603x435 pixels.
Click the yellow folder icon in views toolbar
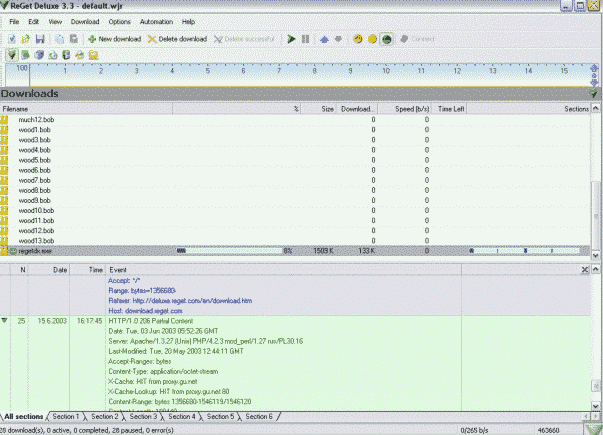tap(93, 55)
